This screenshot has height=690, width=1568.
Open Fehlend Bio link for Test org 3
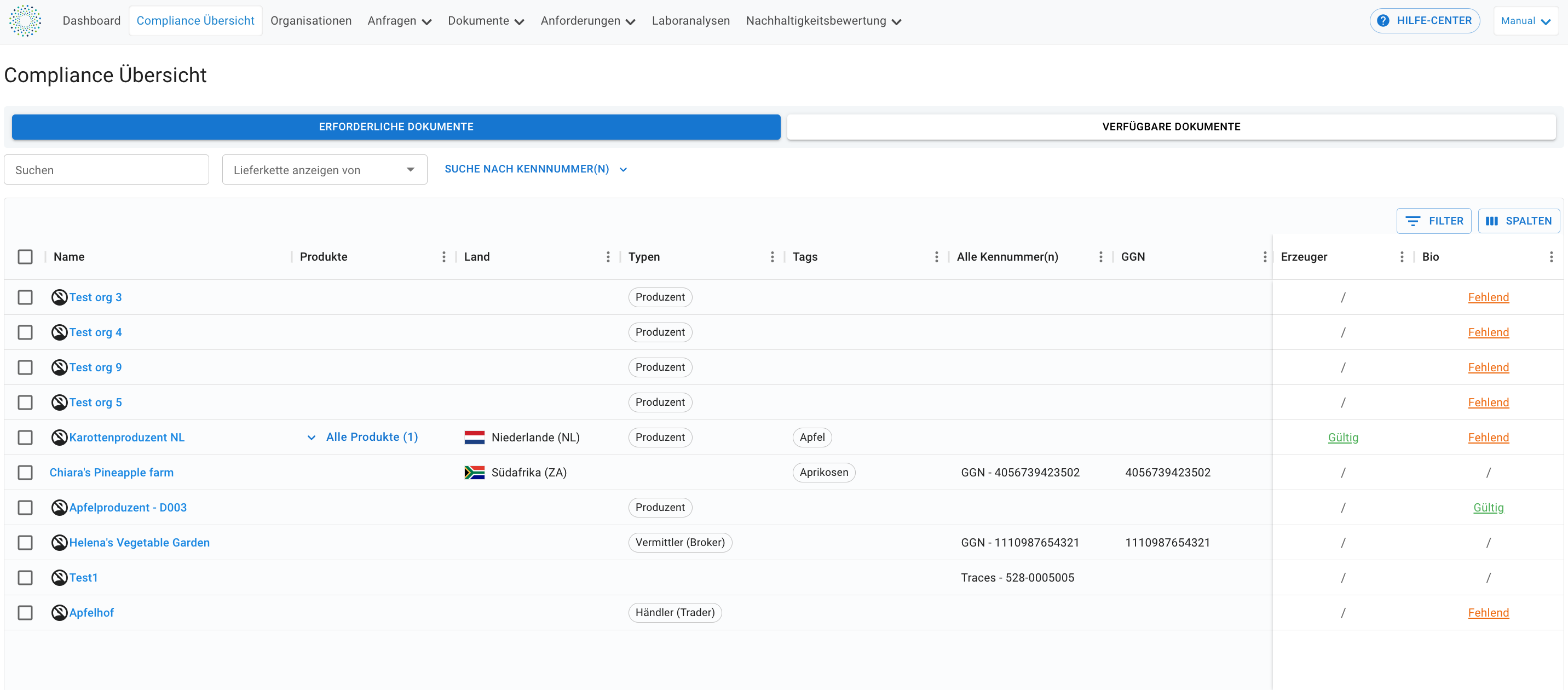click(1488, 297)
